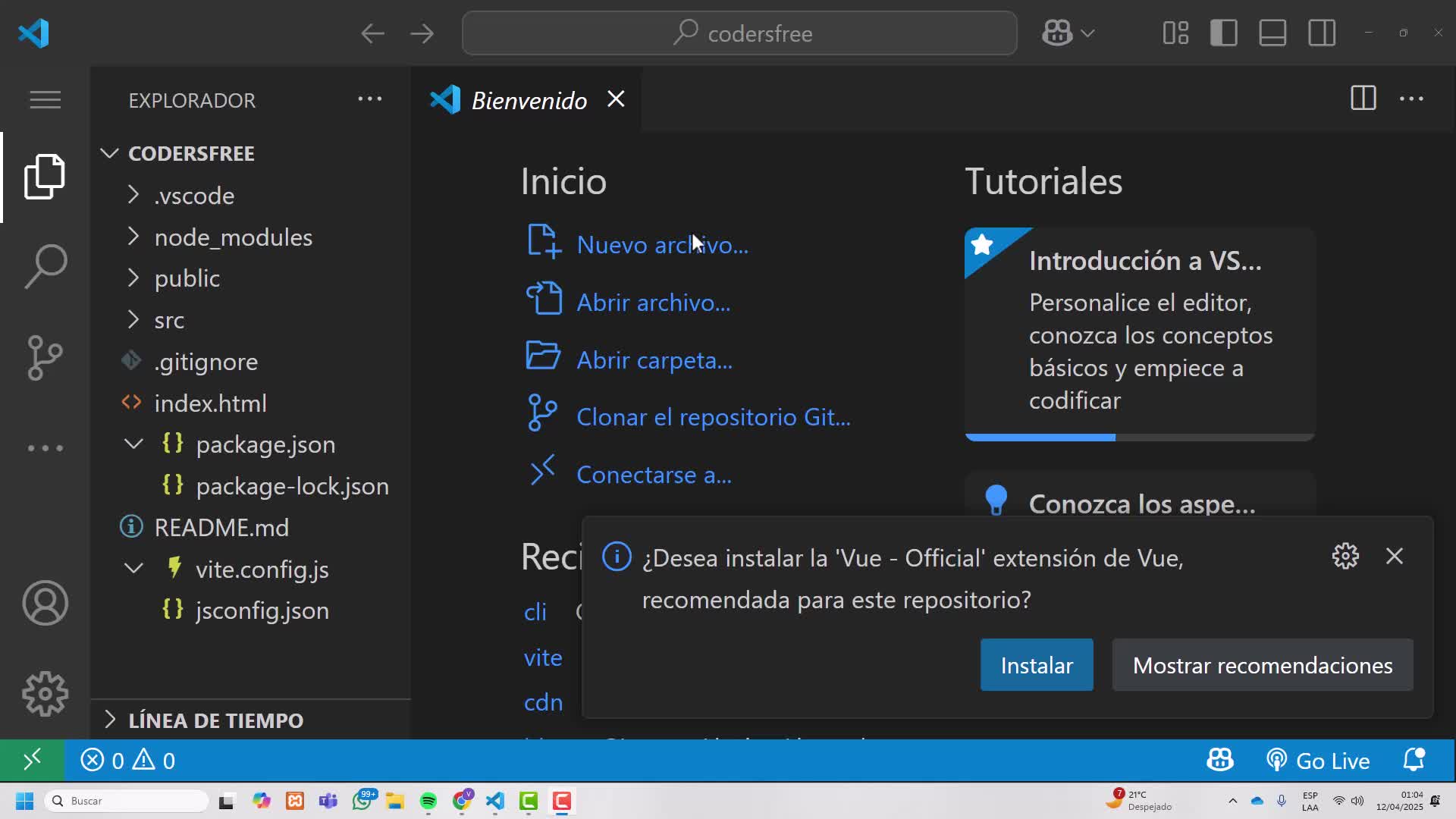Open recent folder vite
This screenshot has width=1456, height=819.
pyautogui.click(x=543, y=657)
